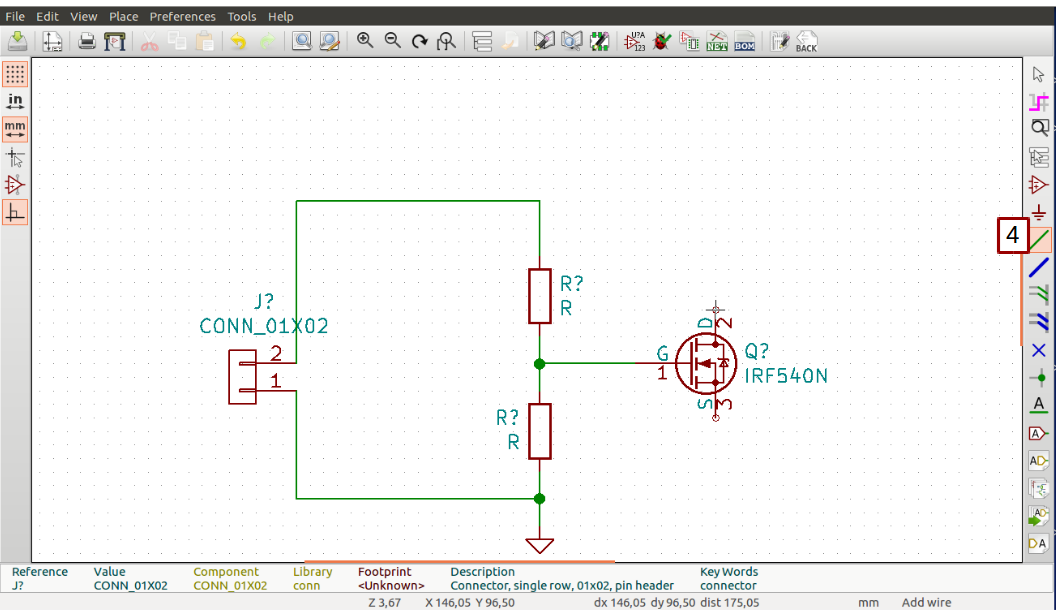Open the Place menu
This screenshot has height=616, width=1058.
(x=122, y=16)
